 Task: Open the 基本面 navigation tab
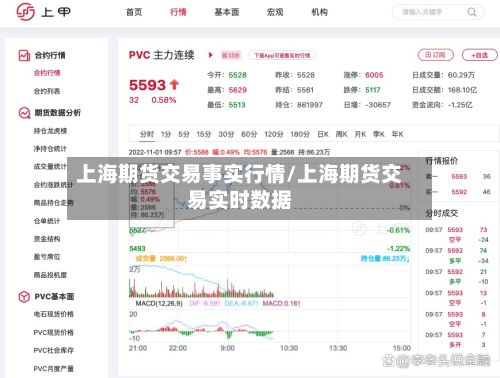[x=227, y=12]
